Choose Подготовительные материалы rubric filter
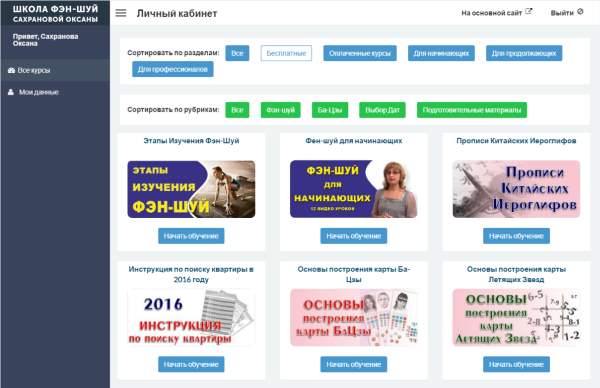 tap(472, 110)
